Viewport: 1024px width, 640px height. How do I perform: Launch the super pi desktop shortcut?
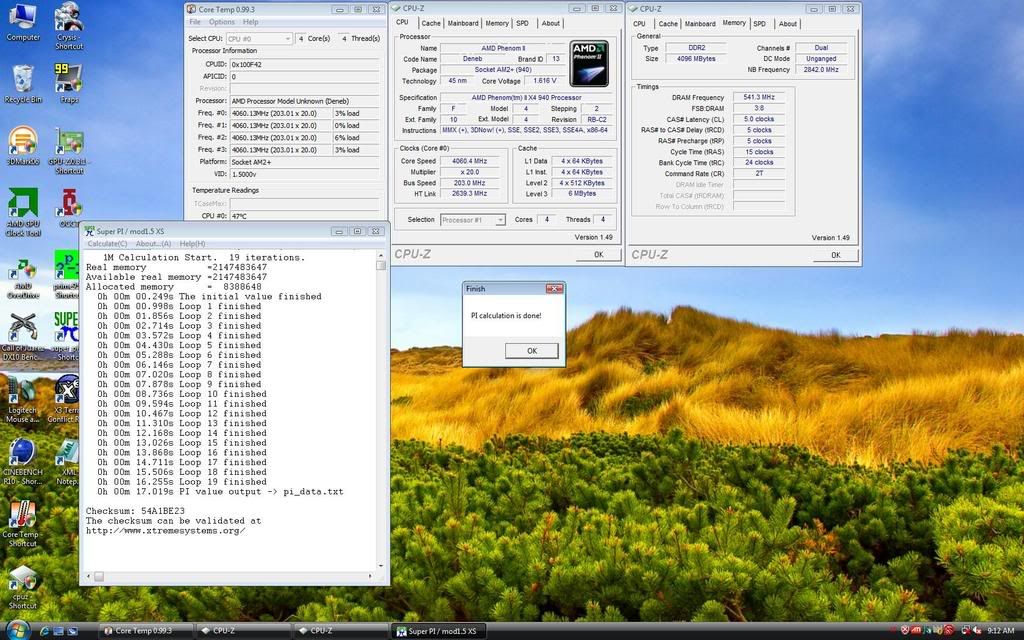pyautogui.click(x=67, y=336)
